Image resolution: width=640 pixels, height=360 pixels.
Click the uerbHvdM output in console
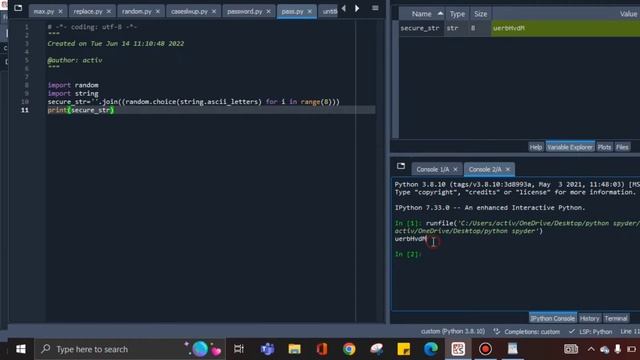pos(410,239)
